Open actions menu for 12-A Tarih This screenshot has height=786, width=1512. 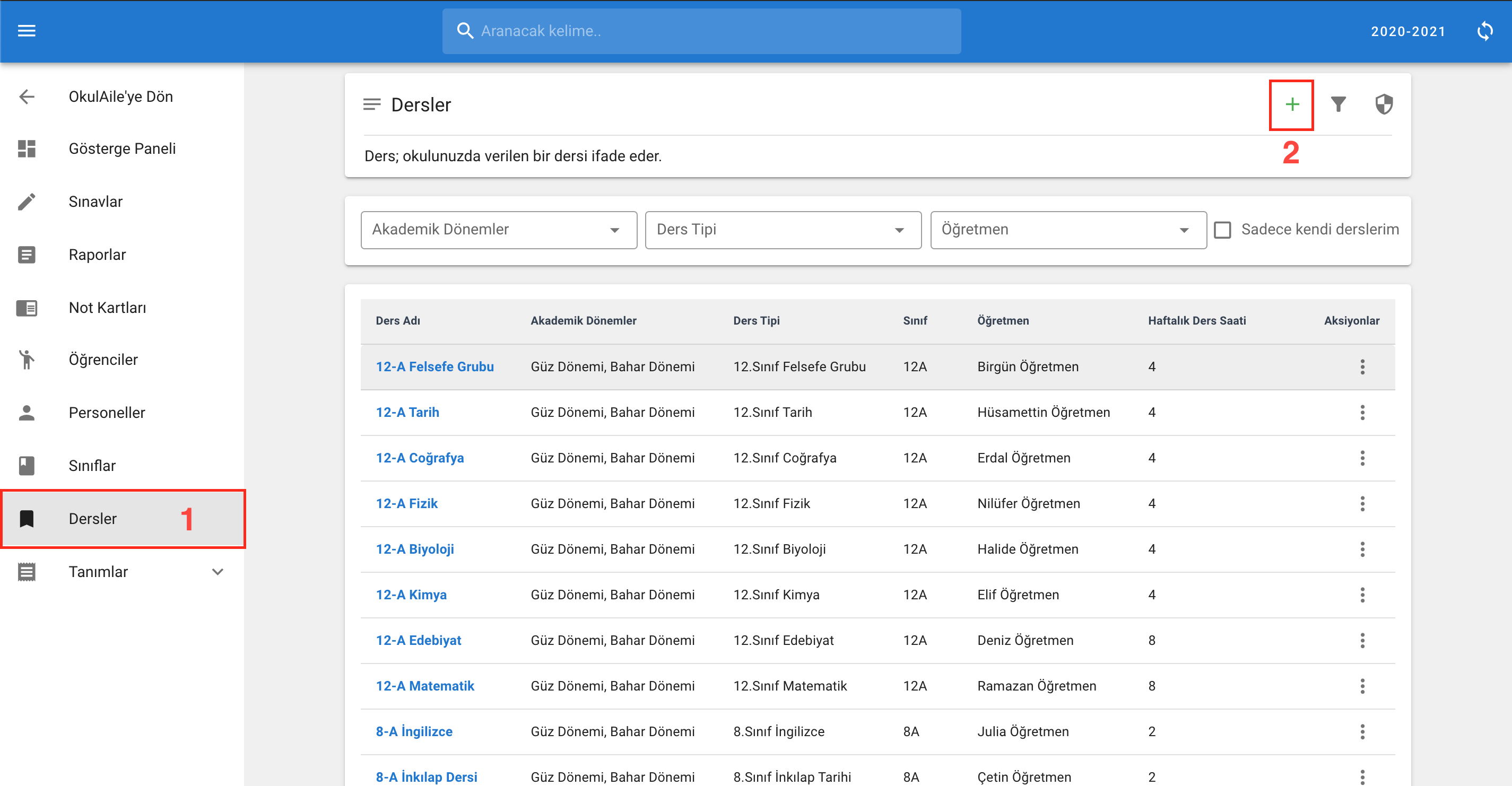click(1362, 412)
